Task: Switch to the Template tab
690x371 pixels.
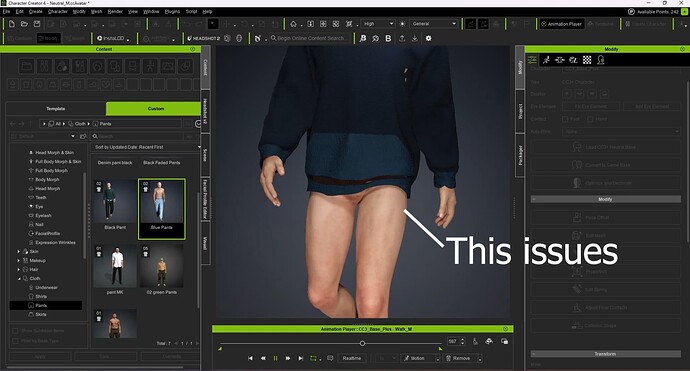Action: coord(56,108)
